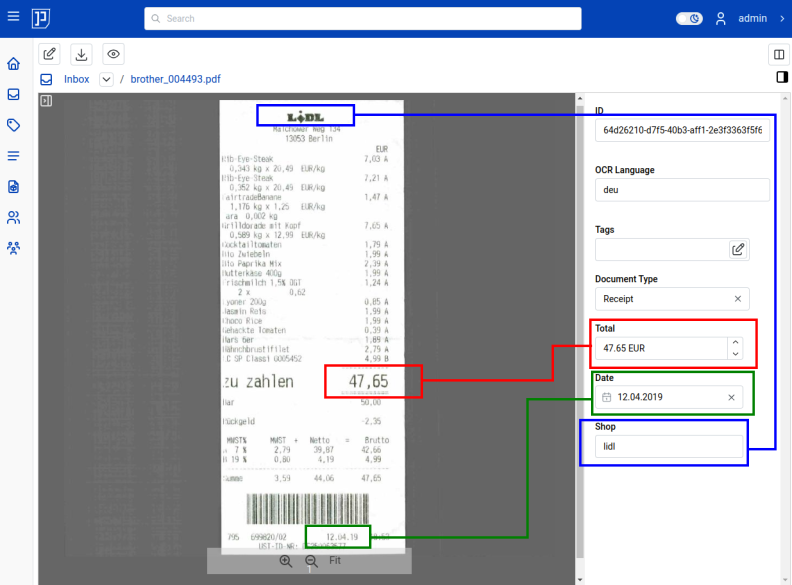Zoom out of the receipt preview
The width and height of the screenshot is (792, 585).
coord(311,562)
